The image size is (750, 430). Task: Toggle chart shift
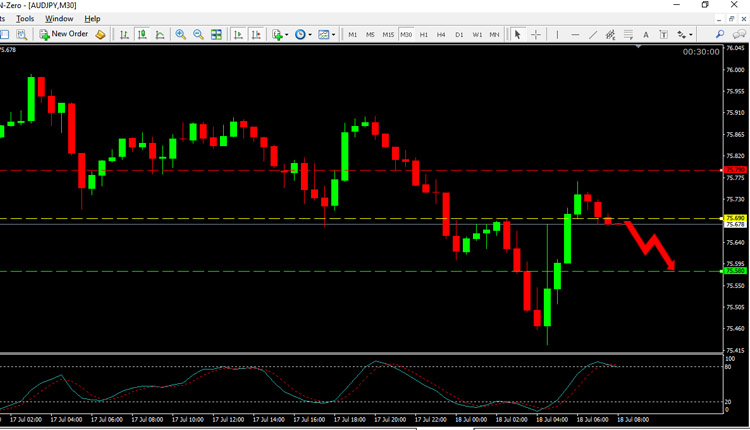coord(256,34)
